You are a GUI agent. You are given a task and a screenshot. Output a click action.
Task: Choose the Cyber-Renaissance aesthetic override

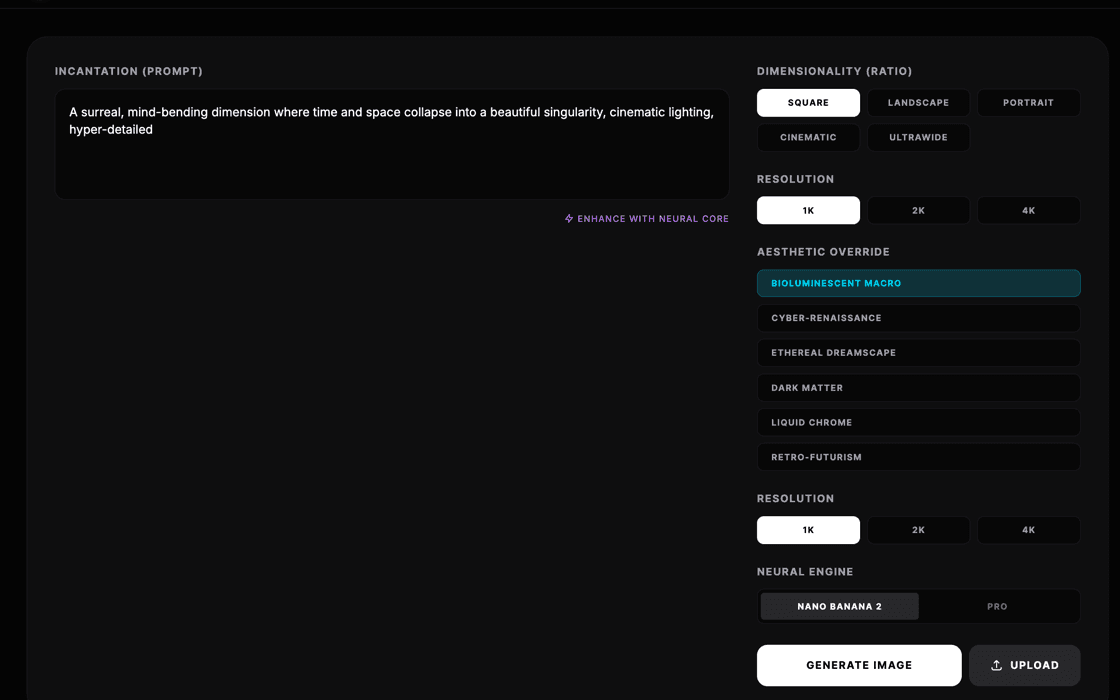click(x=918, y=318)
